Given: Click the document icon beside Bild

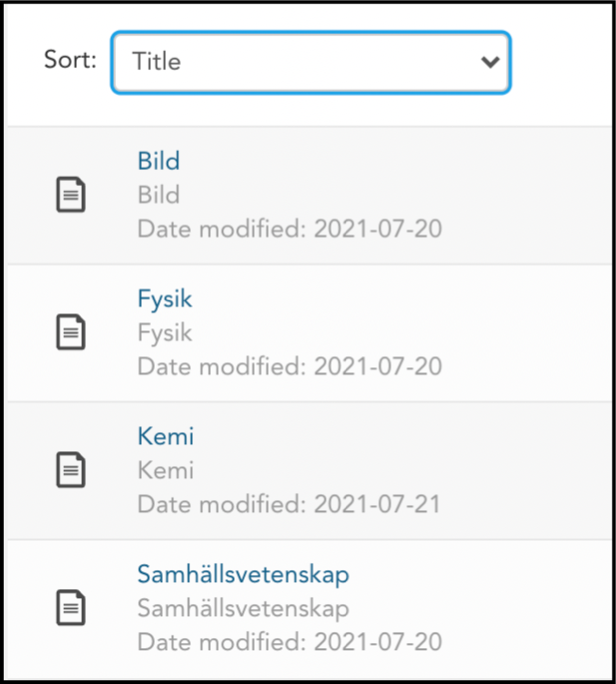Looking at the screenshot, I should 71,195.
